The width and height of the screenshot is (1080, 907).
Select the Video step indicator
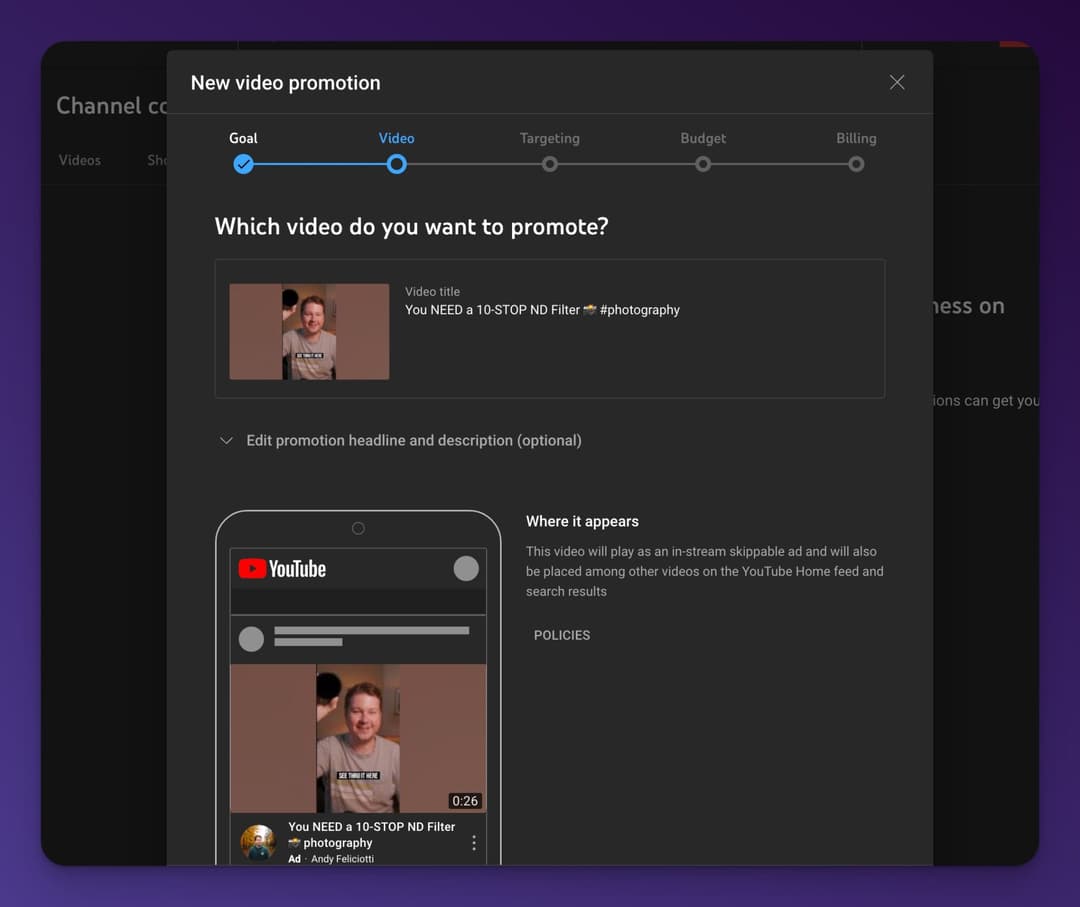pos(396,164)
